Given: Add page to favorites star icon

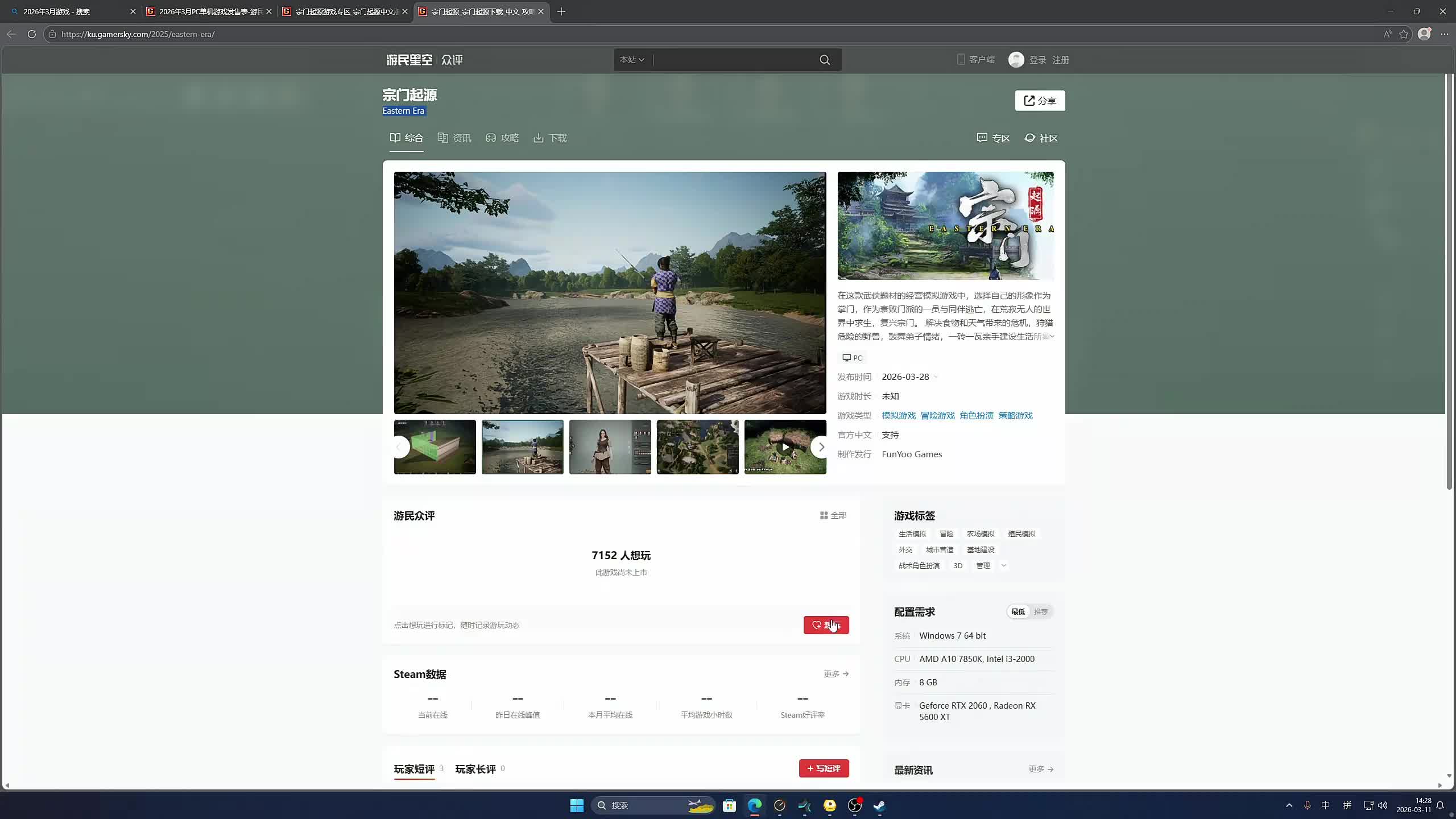Looking at the screenshot, I should click(x=1404, y=34).
